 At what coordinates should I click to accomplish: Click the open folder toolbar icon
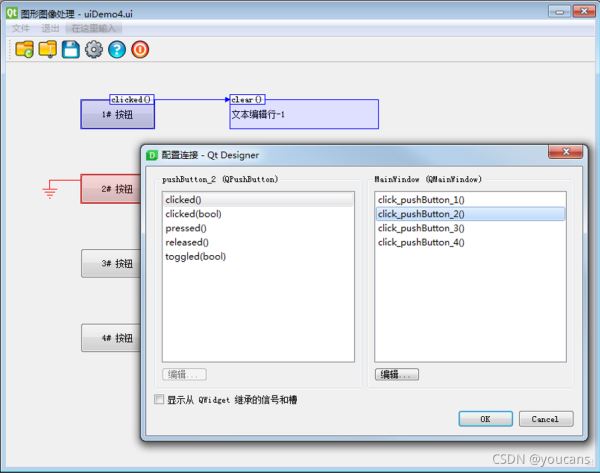[24, 49]
